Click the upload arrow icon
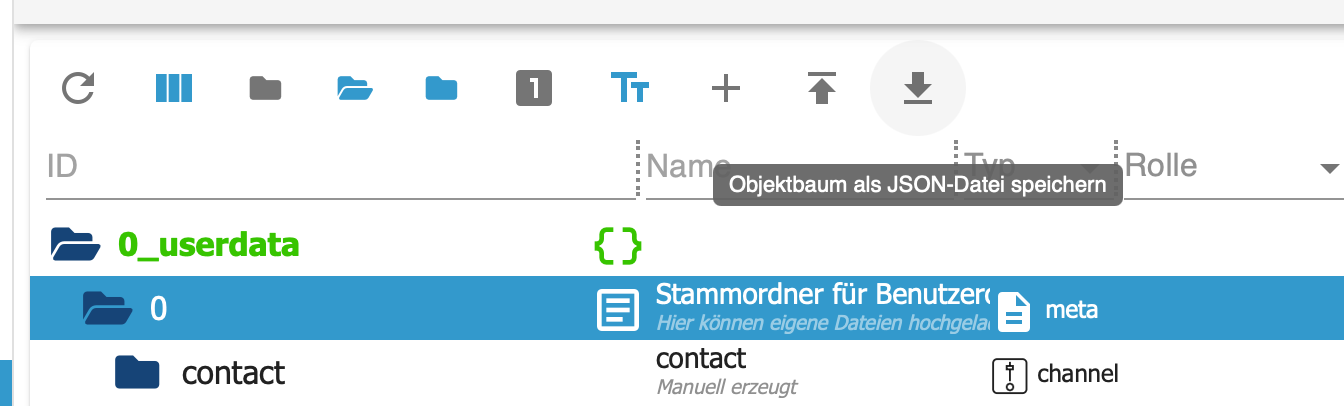1344x406 pixels. pos(822,89)
